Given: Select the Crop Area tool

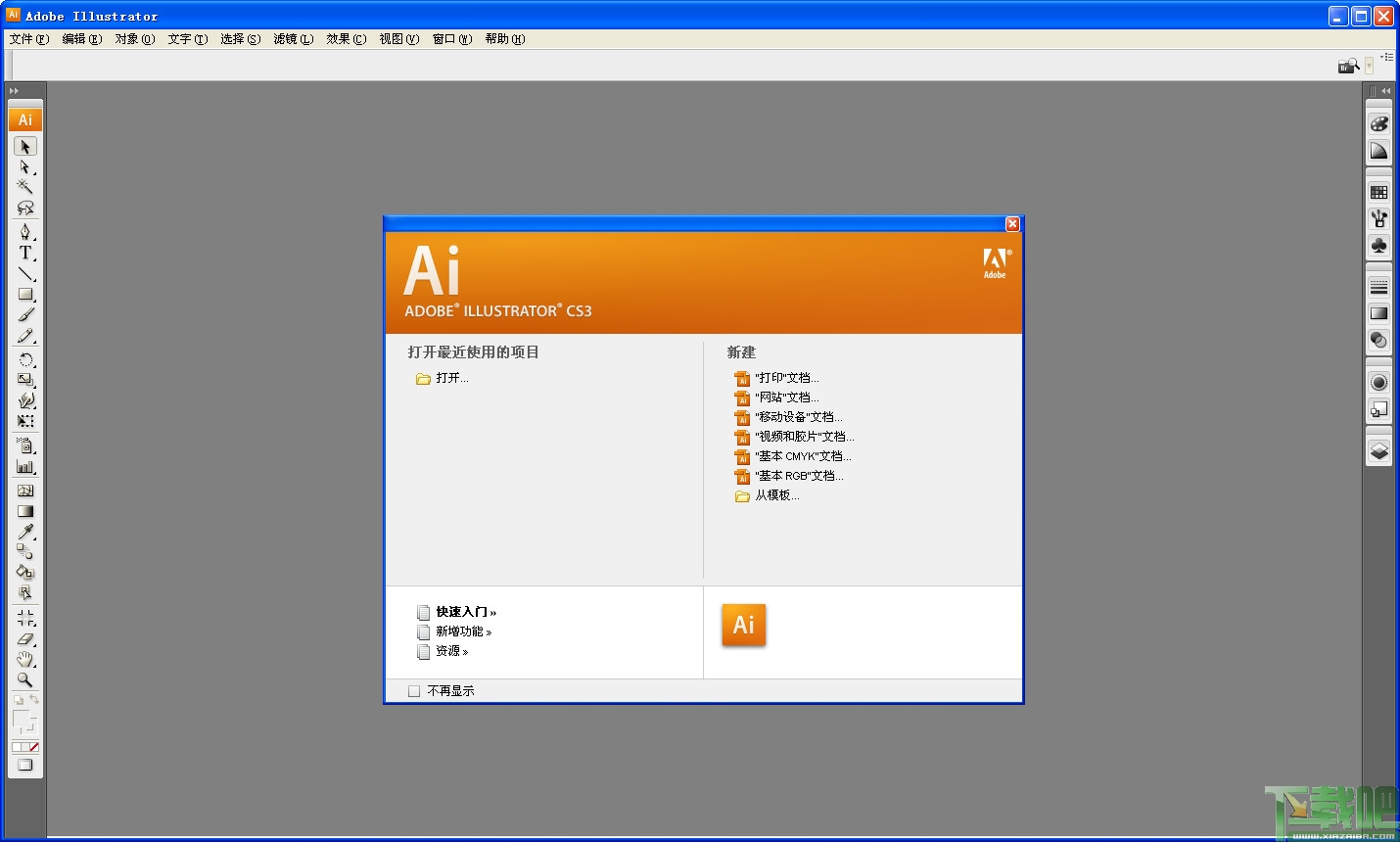Looking at the screenshot, I should (25, 618).
